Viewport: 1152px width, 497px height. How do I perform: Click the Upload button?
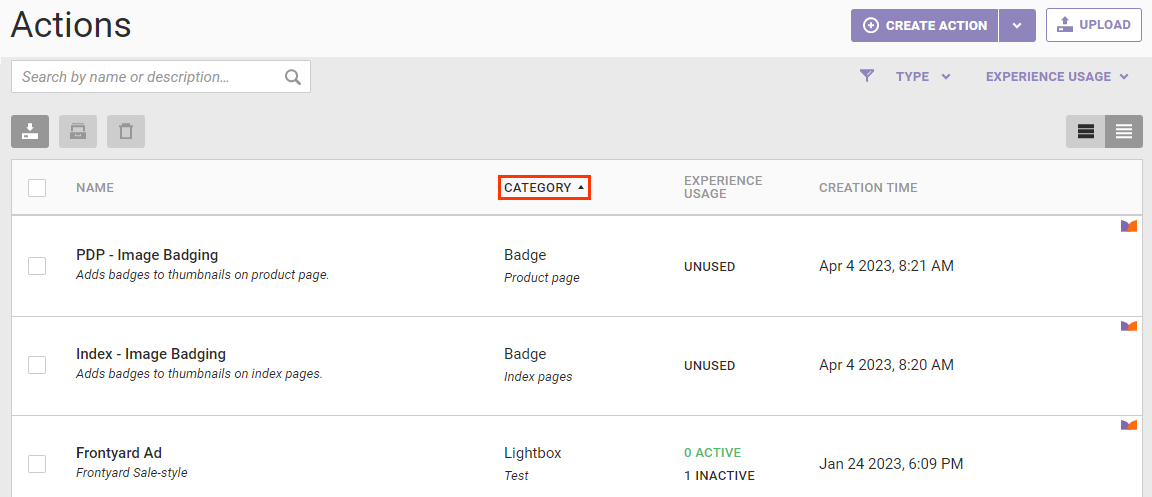[x=1094, y=26]
